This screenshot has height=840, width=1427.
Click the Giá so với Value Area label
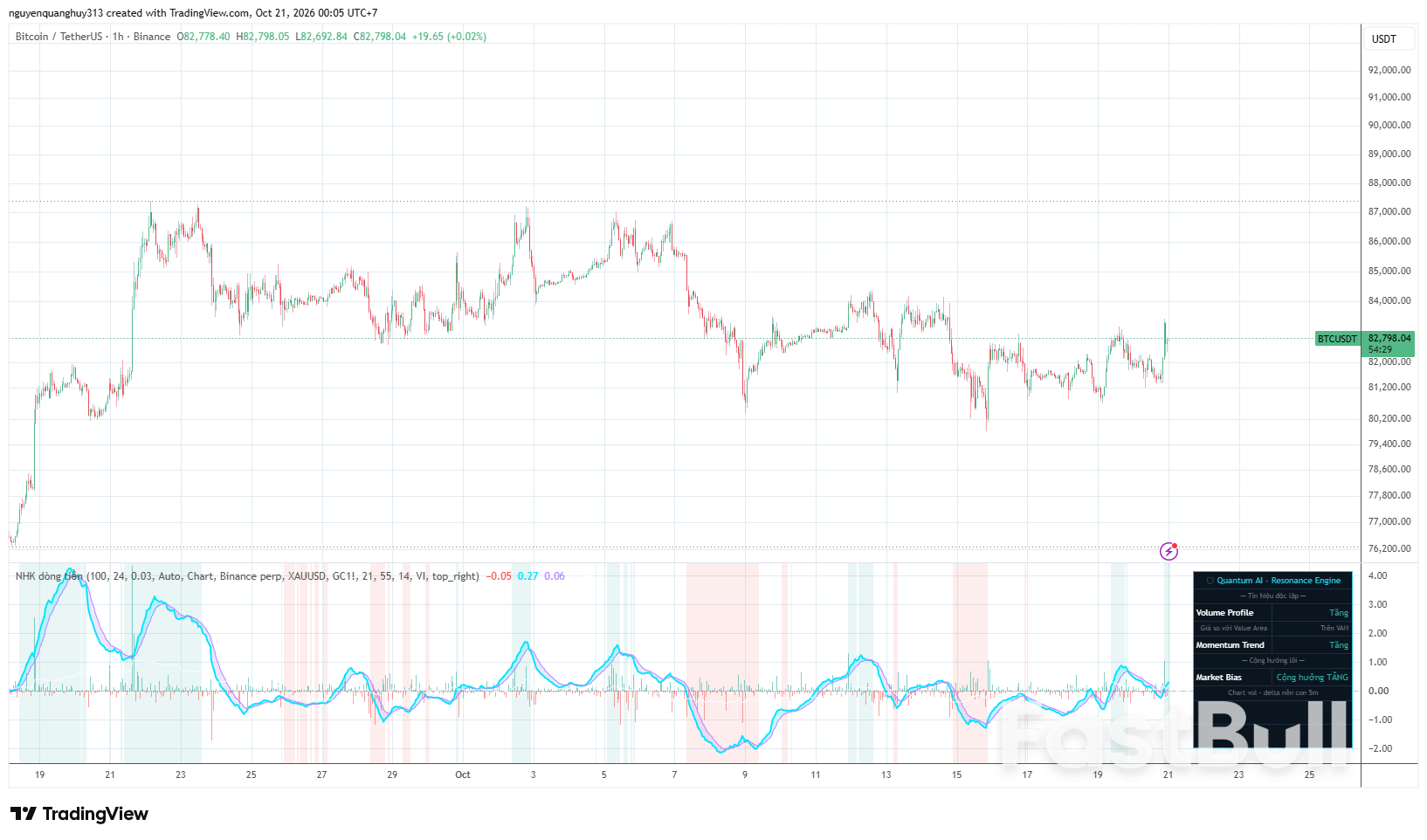[x=1233, y=629]
